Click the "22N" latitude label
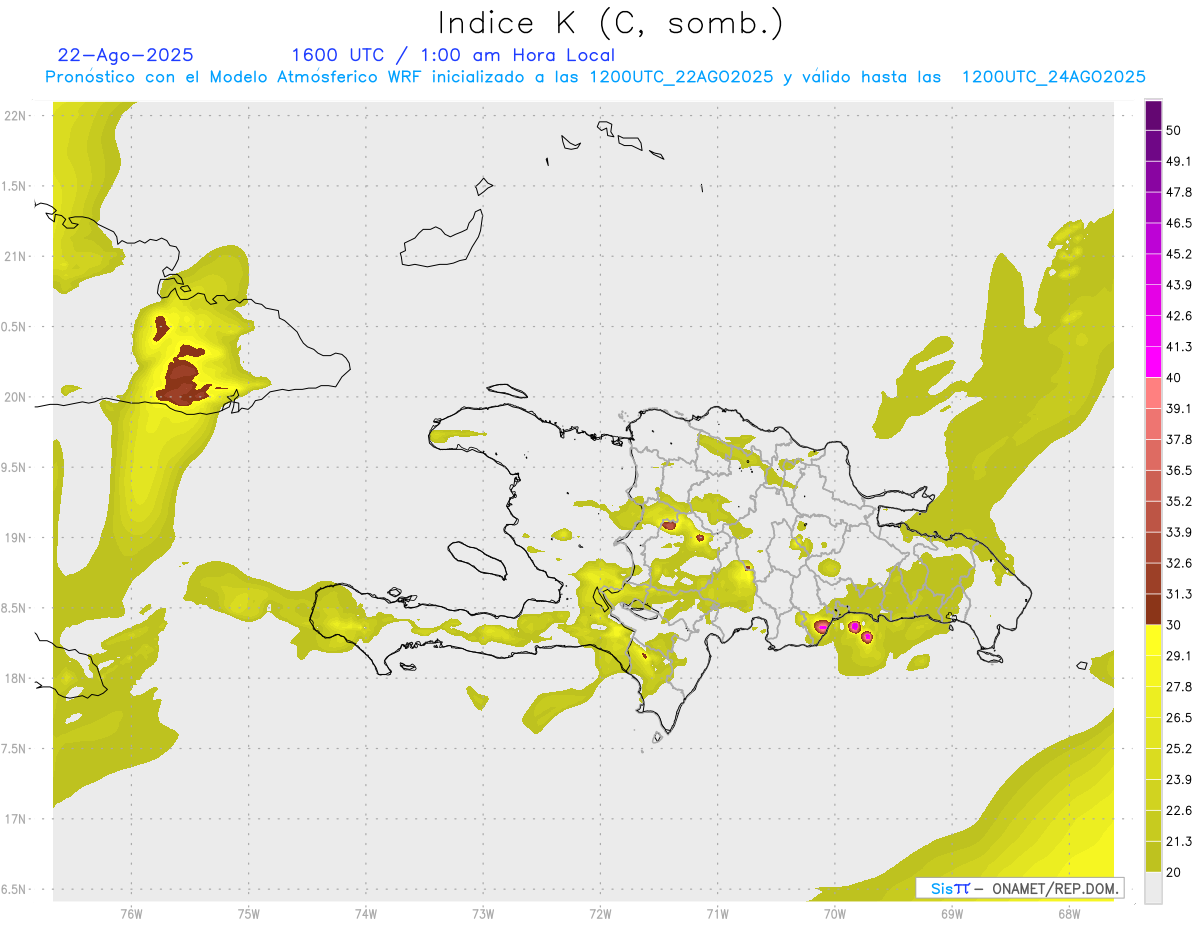The image size is (1200, 927). [15, 115]
